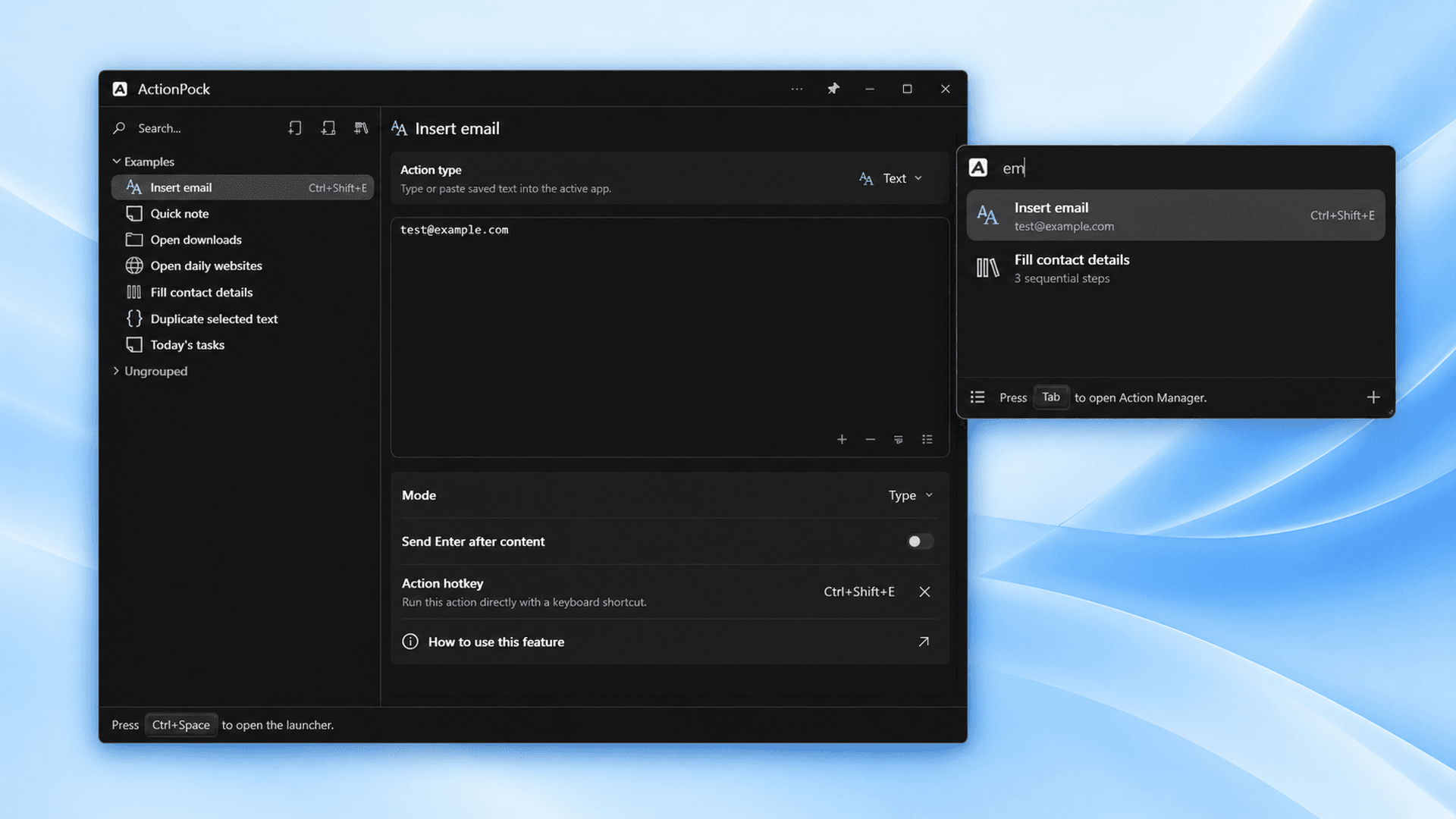
Task: Click the library add icon beside Search
Action: (x=361, y=128)
